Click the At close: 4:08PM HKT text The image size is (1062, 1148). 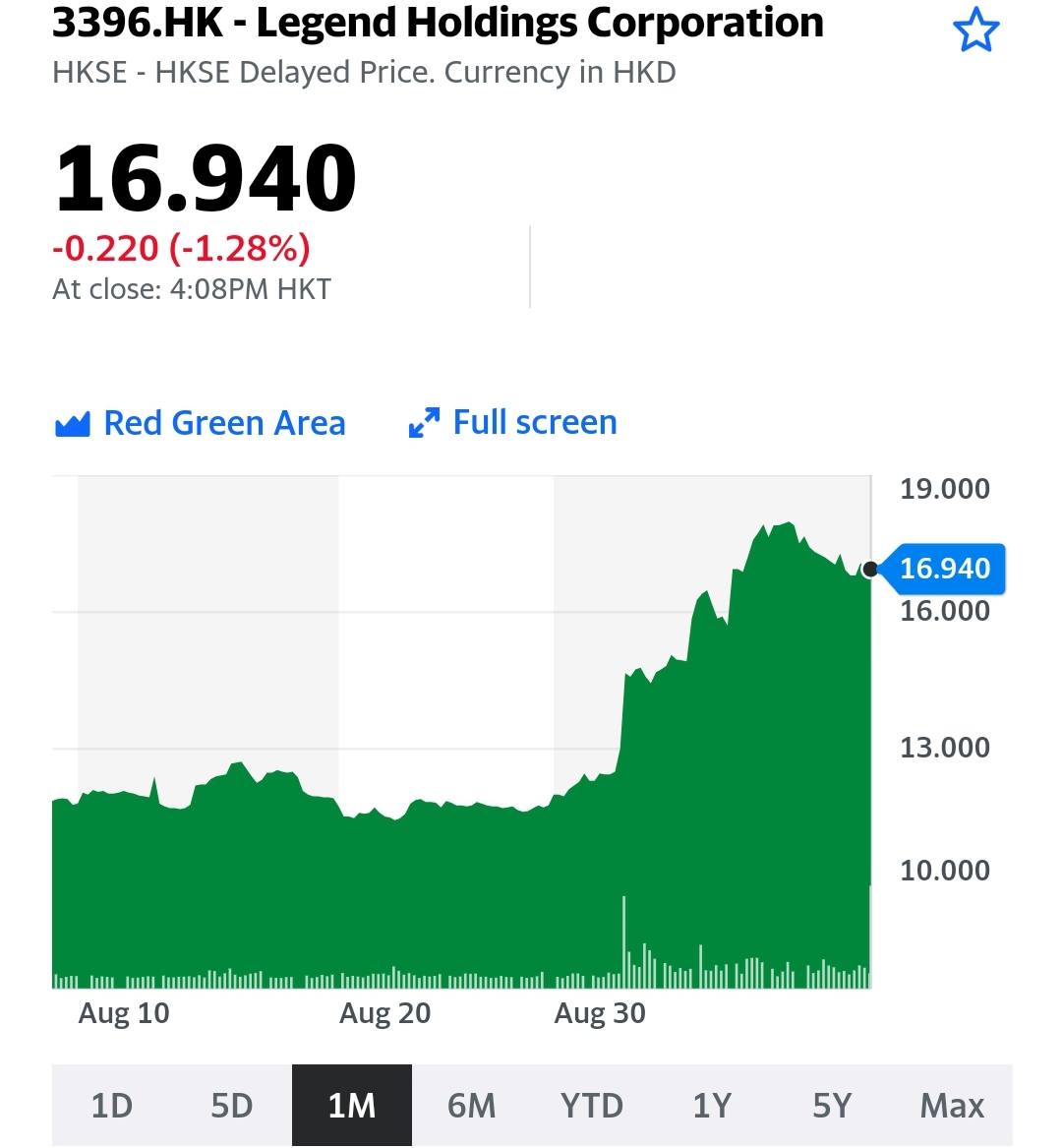[x=192, y=290]
